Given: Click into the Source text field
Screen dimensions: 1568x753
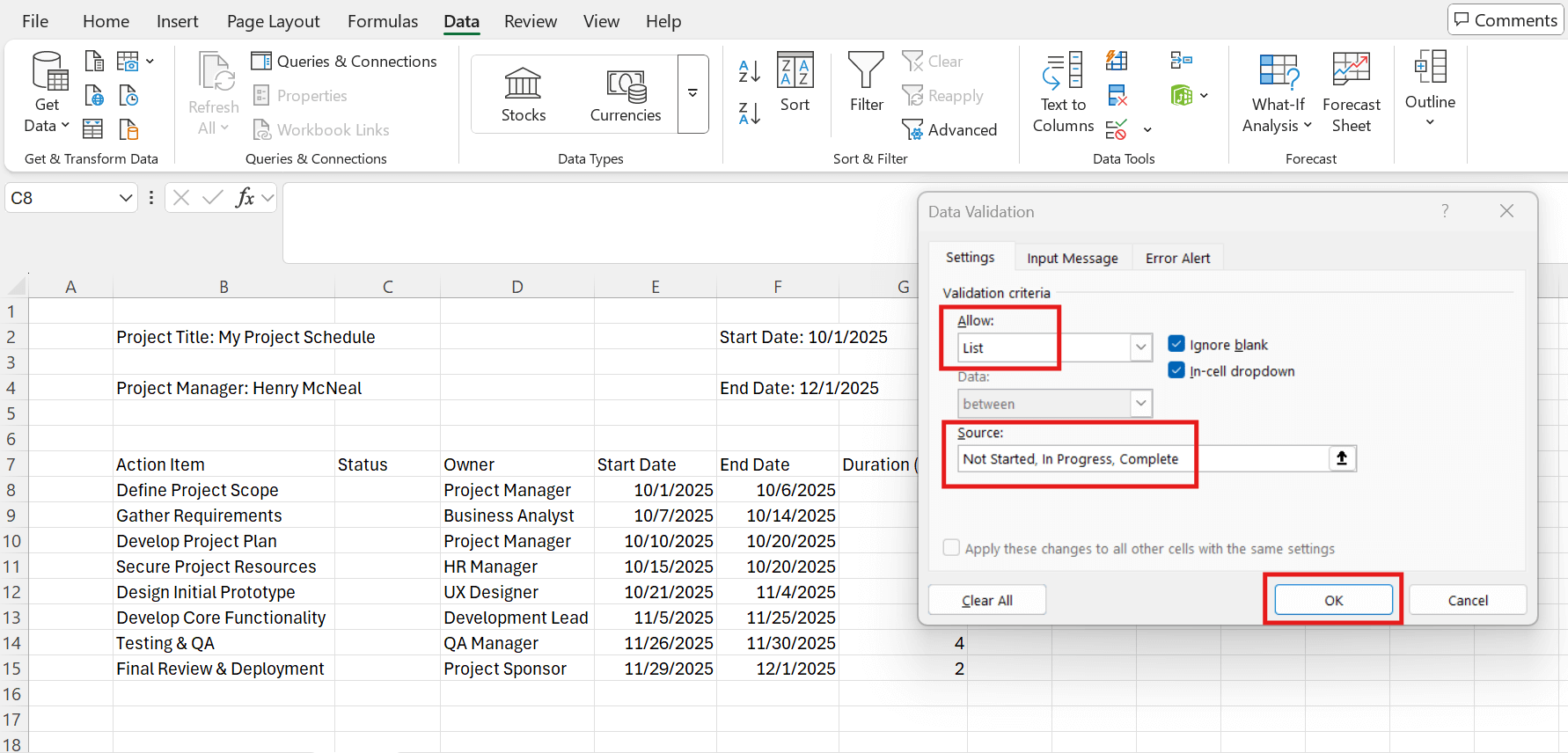Looking at the screenshot, I should tap(1142, 458).
